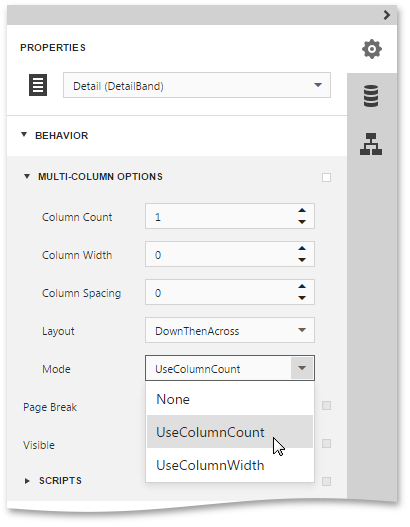Open the Field List database tab
410x527 pixels.
click(371, 96)
